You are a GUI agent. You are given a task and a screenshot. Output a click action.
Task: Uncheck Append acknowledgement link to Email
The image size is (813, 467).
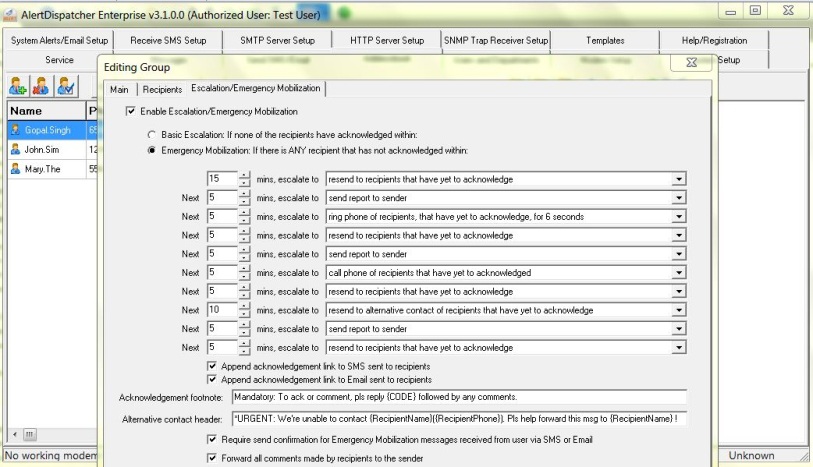click(212, 379)
